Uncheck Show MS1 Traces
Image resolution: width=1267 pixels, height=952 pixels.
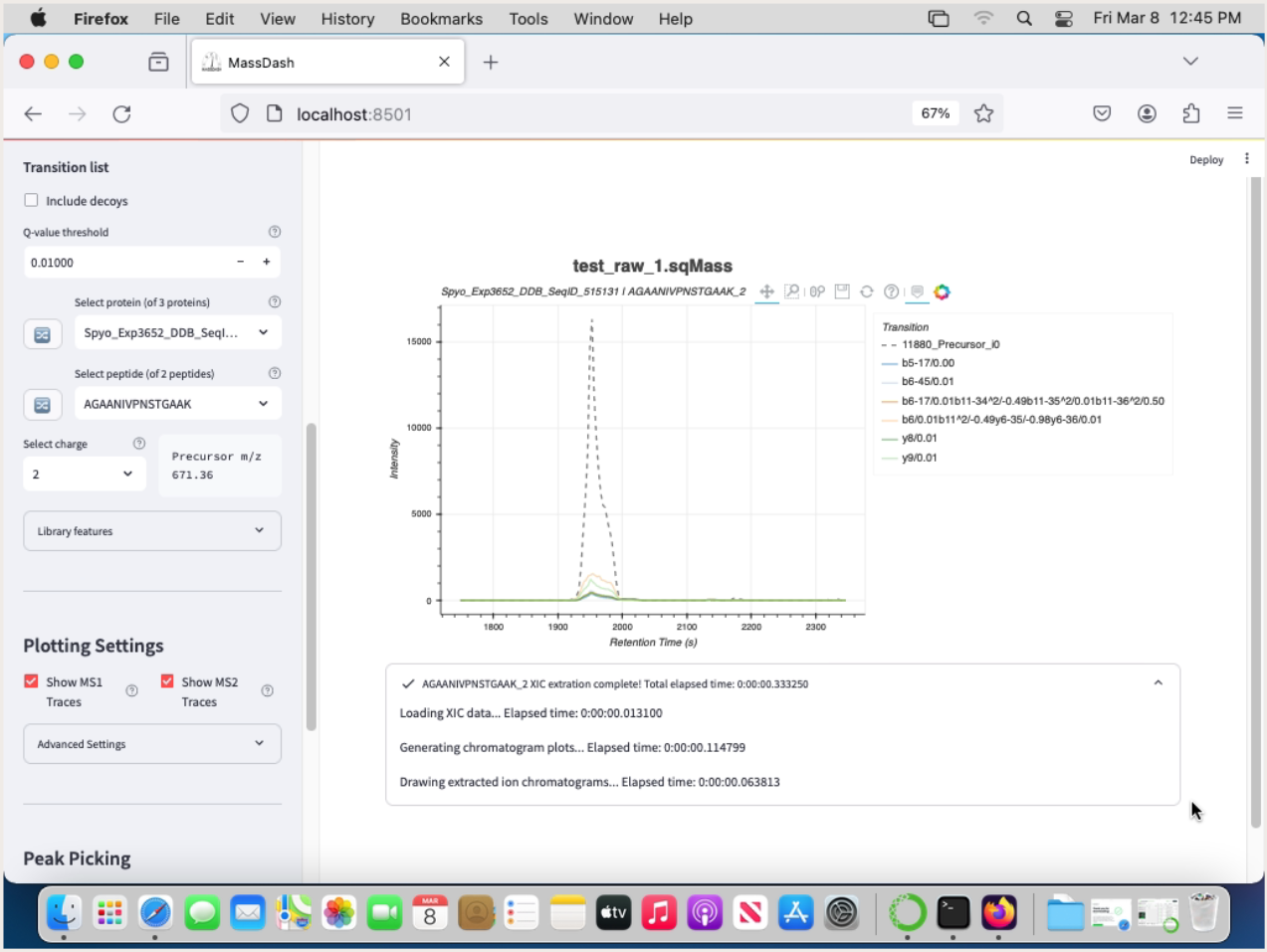[x=32, y=681]
